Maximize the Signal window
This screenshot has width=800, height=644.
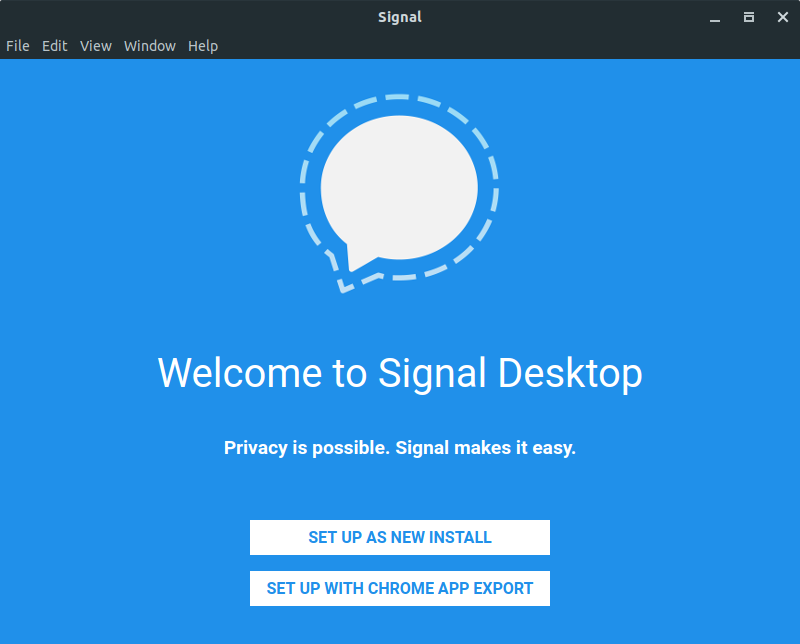pos(748,17)
